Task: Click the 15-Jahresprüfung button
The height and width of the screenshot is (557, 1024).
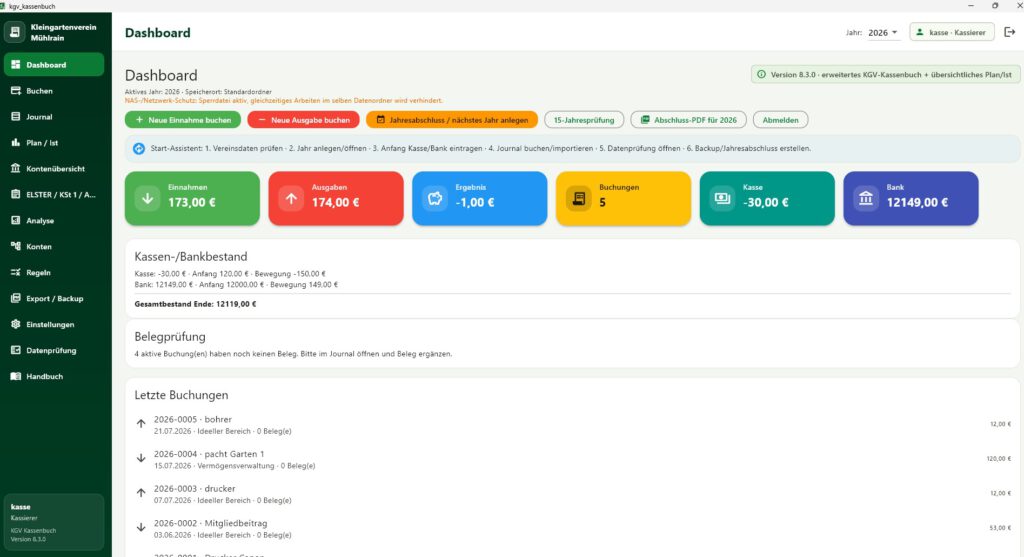Action: [x=584, y=120]
